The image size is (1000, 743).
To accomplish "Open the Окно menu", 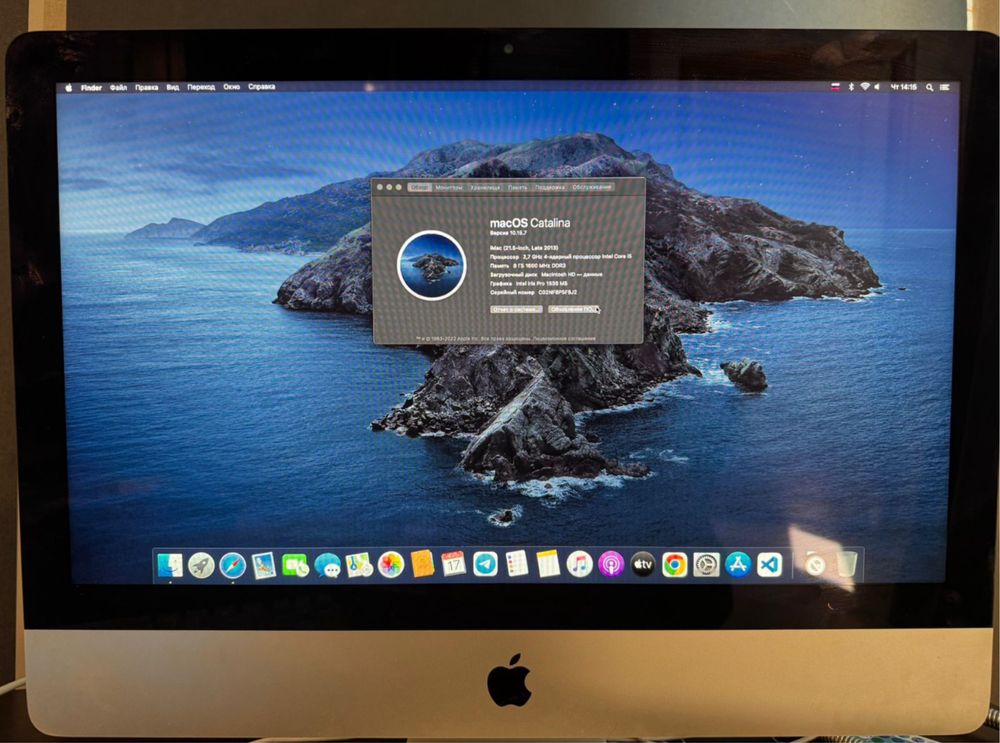I will point(232,87).
